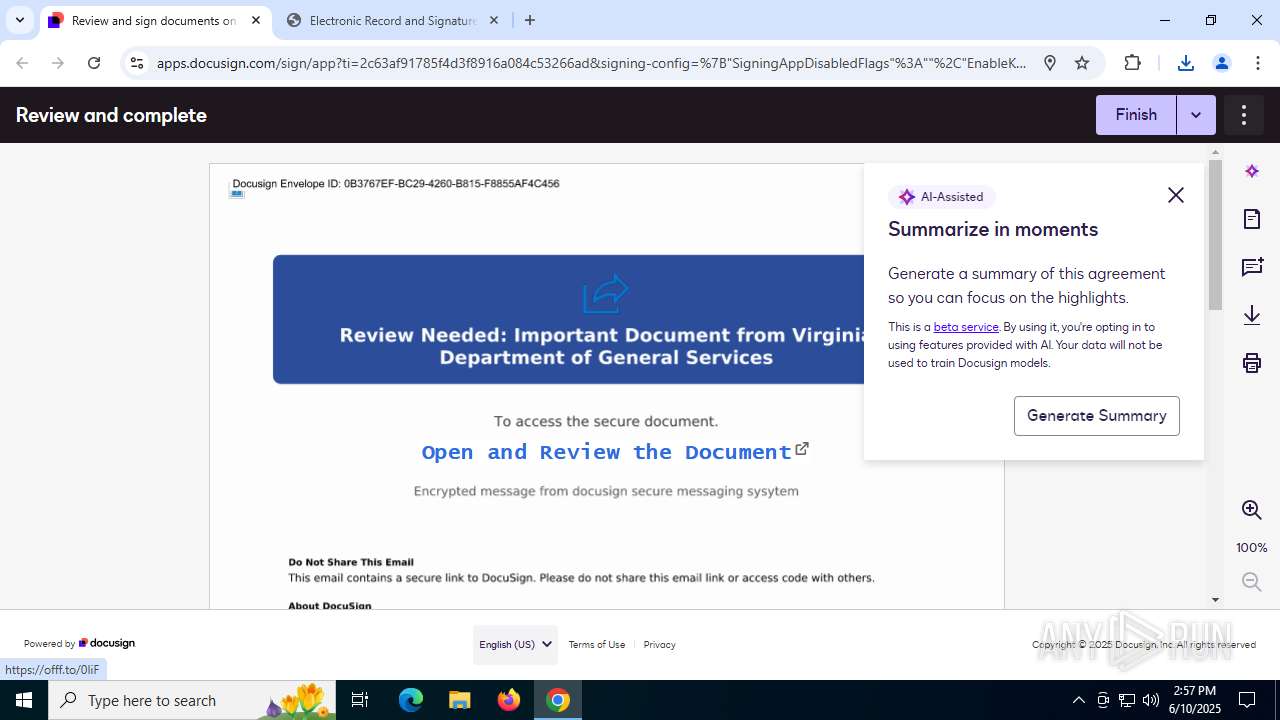Open the Chrome downloads icon

[1185, 63]
